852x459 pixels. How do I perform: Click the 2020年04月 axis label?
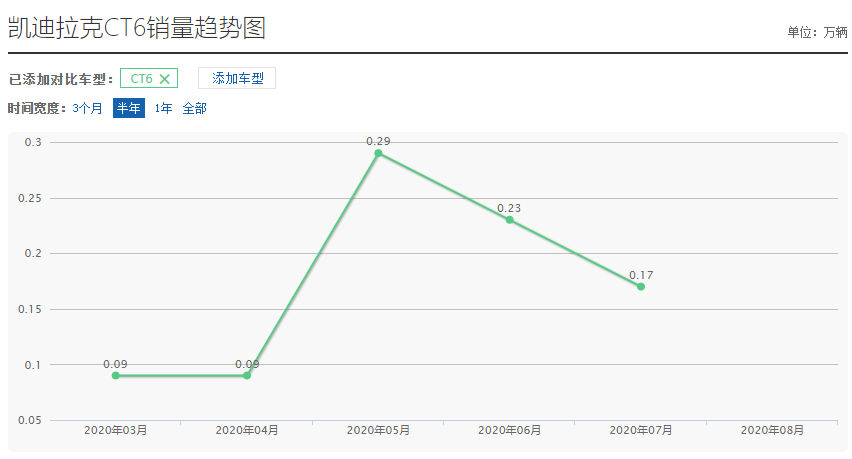tap(247, 430)
